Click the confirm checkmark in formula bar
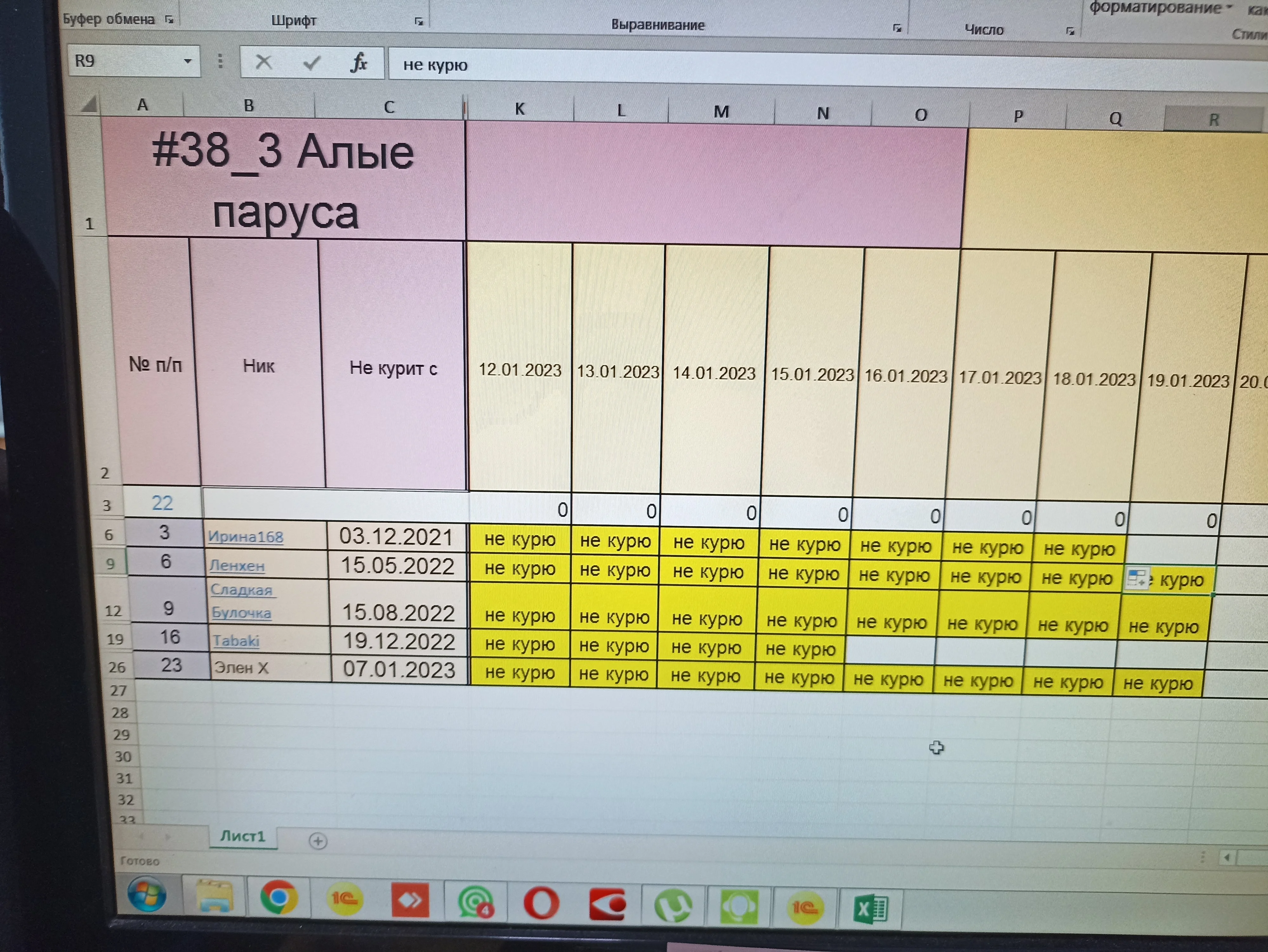This screenshot has width=1268, height=952. 311,63
